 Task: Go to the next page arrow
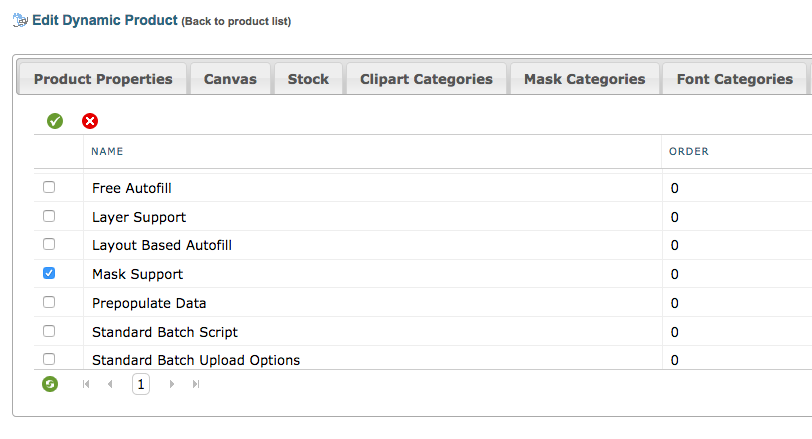point(172,384)
